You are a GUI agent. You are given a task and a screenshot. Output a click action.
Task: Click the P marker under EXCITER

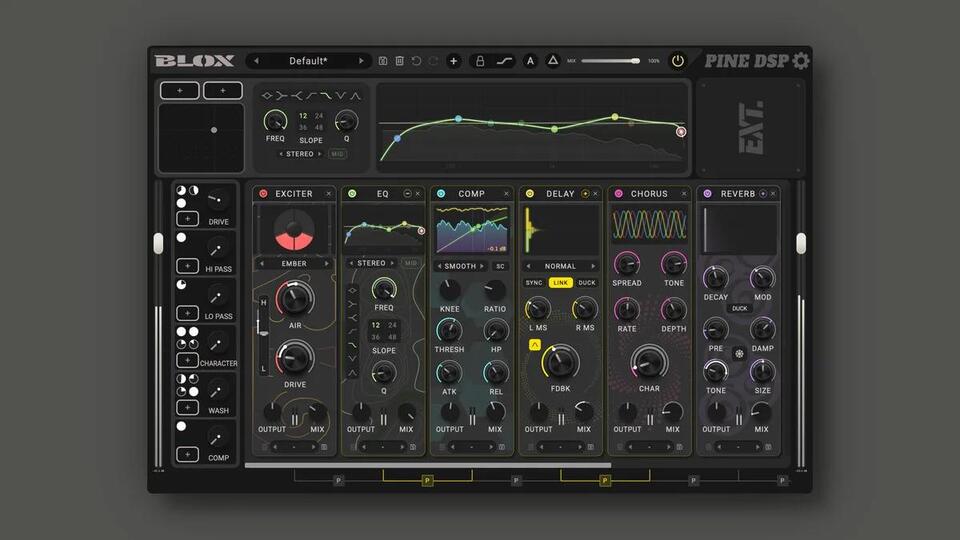[x=339, y=481]
